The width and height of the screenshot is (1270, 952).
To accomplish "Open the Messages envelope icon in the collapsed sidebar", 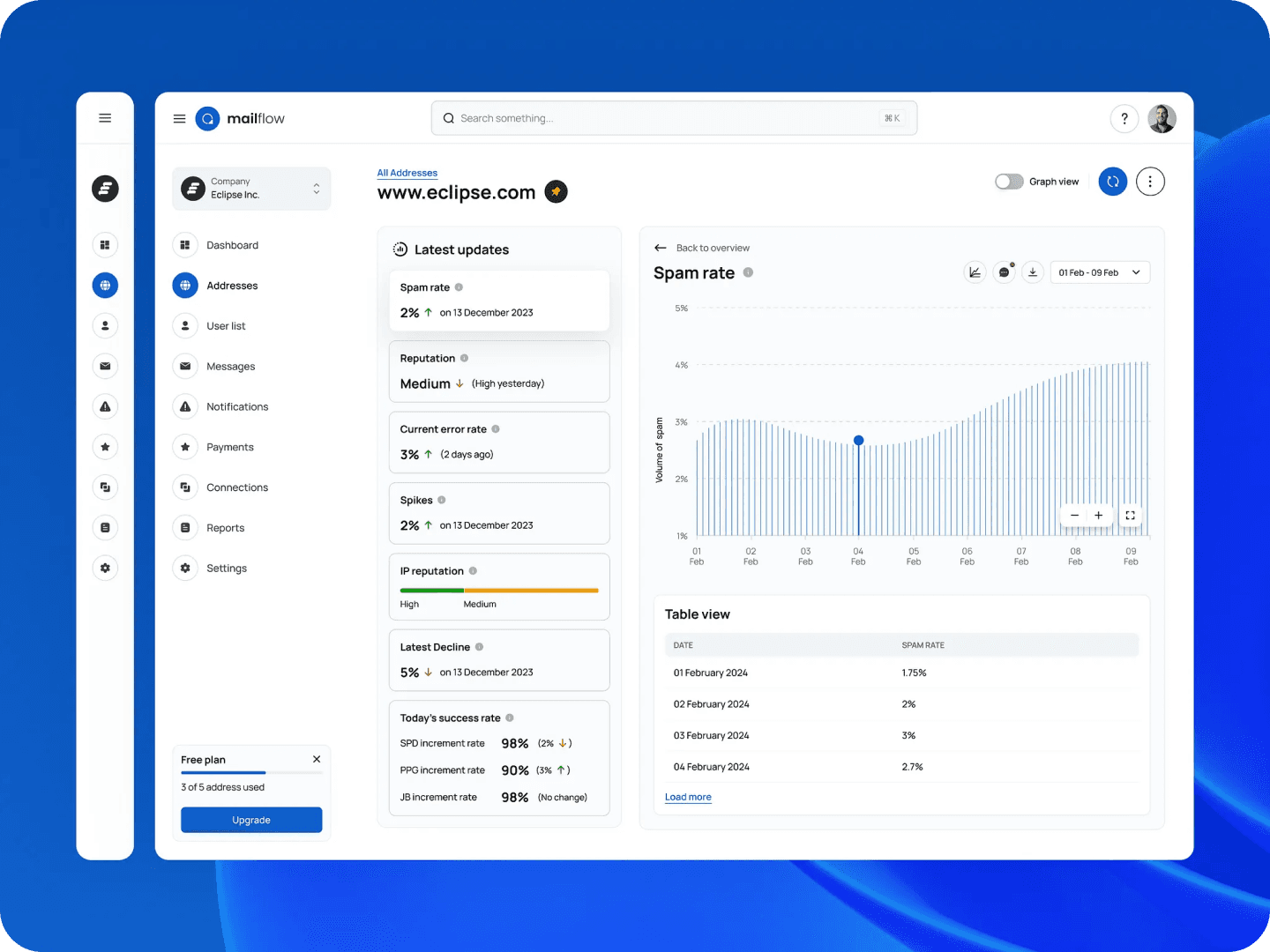I will 105,366.
